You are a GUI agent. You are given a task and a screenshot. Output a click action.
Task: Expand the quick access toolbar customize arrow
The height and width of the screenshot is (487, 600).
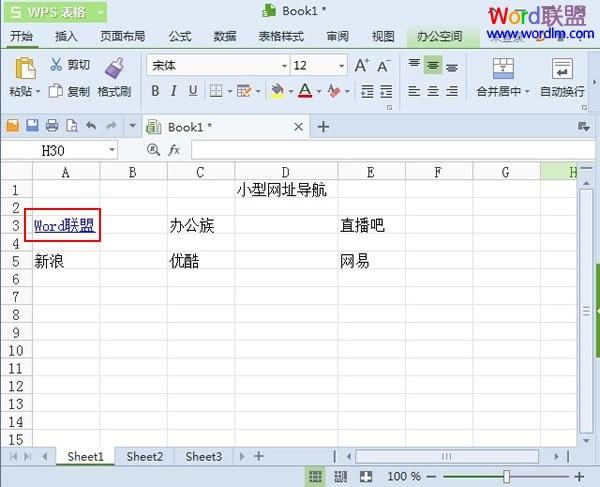pyautogui.click(x=132, y=125)
